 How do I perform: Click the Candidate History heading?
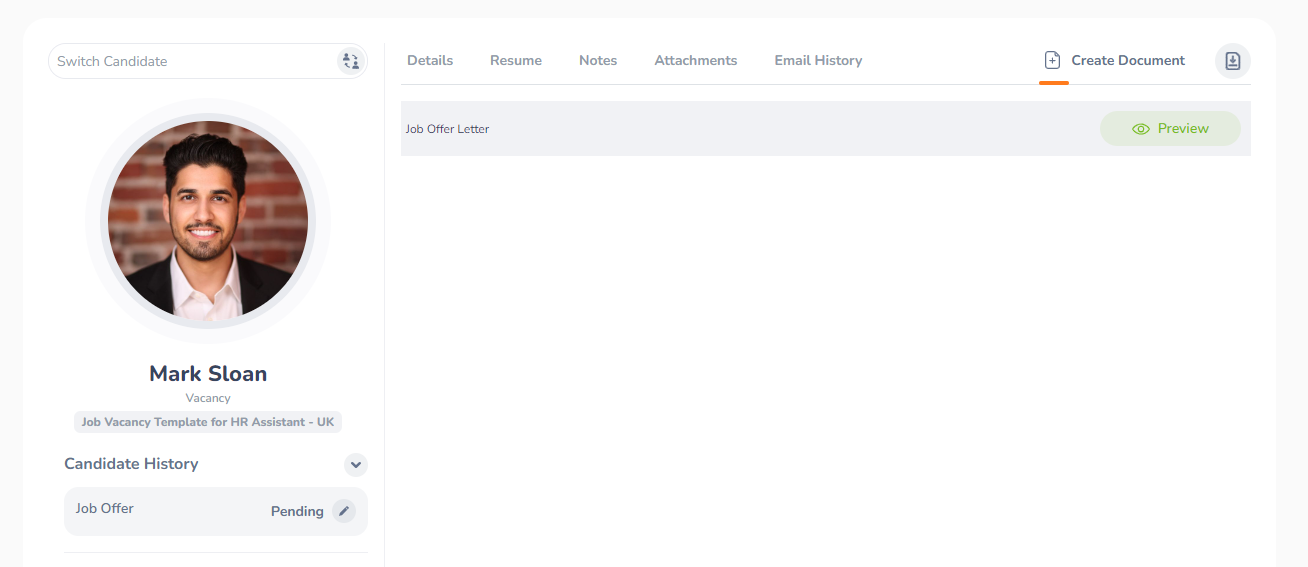point(131,464)
